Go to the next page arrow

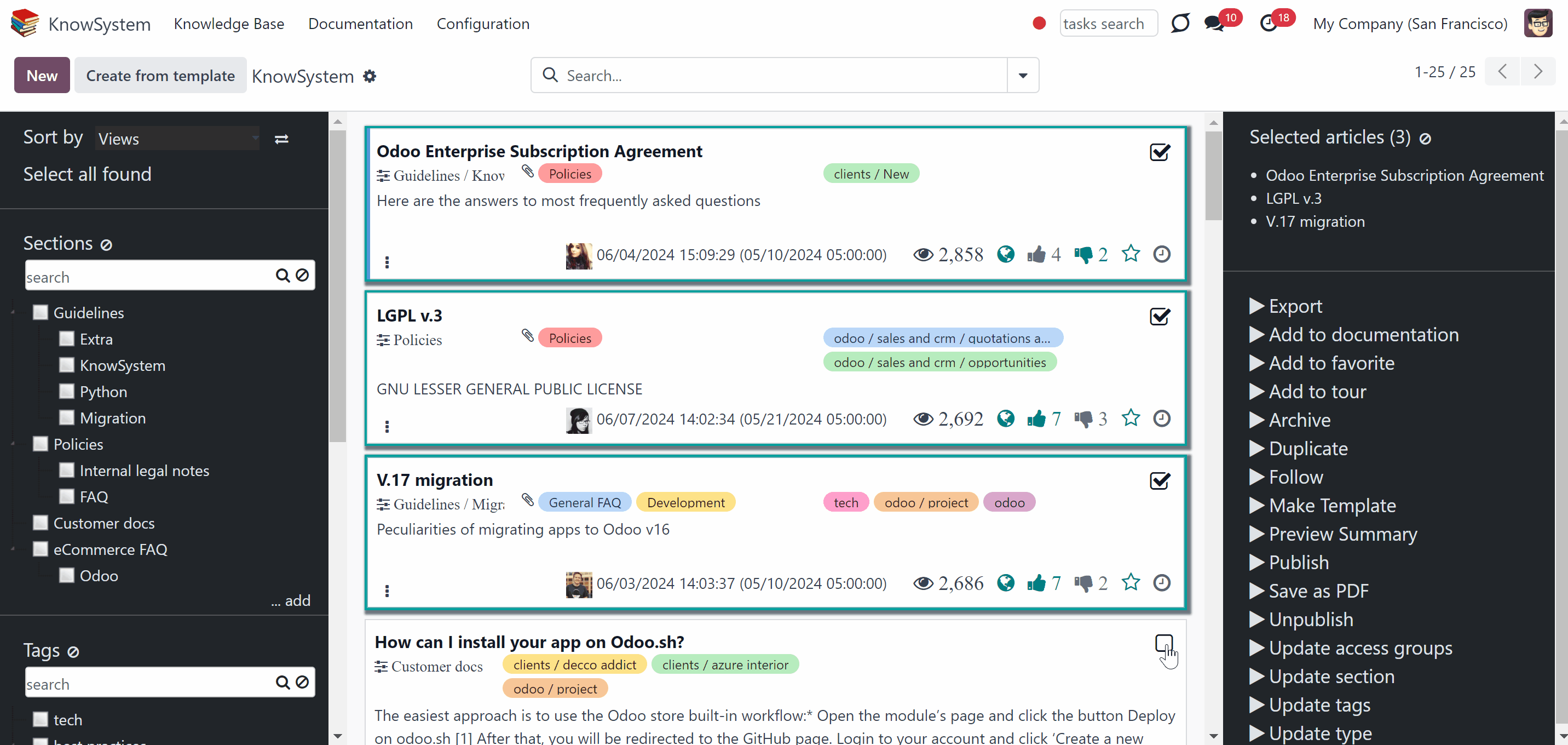pyautogui.click(x=1537, y=72)
